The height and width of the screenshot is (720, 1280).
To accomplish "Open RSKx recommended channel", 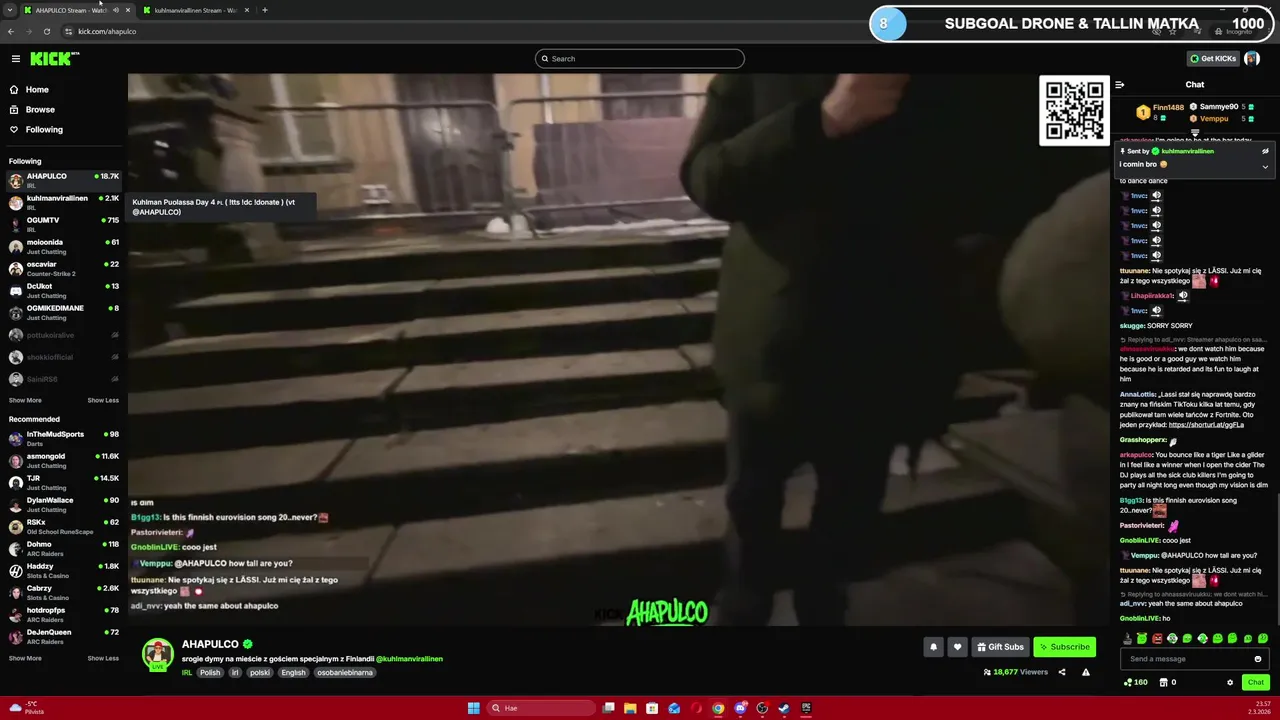I will pyautogui.click(x=64, y=526).
